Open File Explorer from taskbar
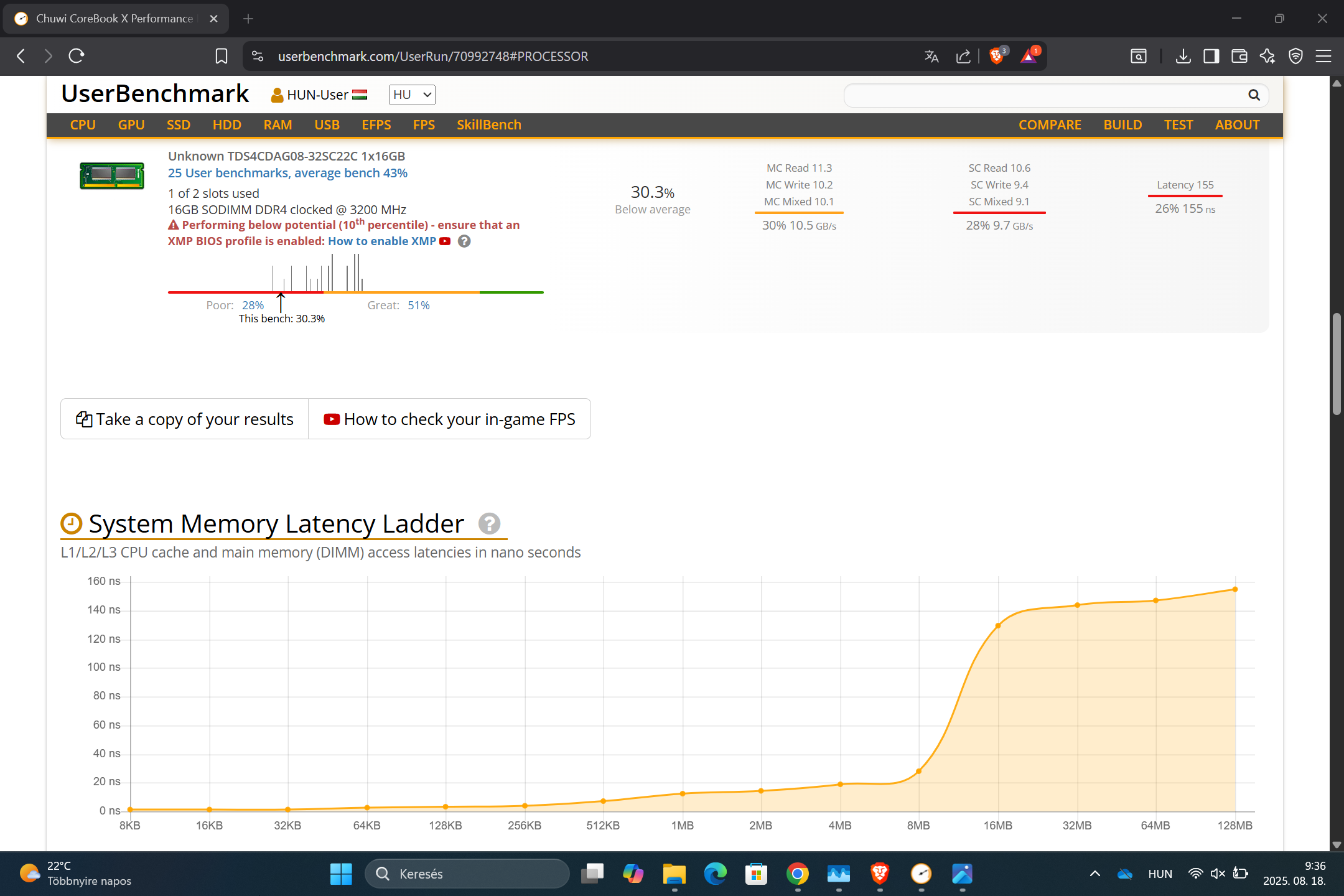The height and width of the screenshot is (896, 1344). coord(674,874)
